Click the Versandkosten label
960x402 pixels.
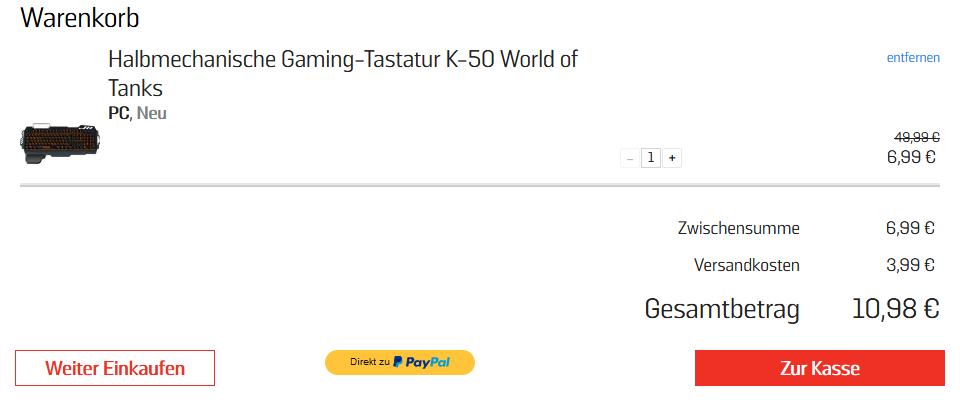point(746,266)
